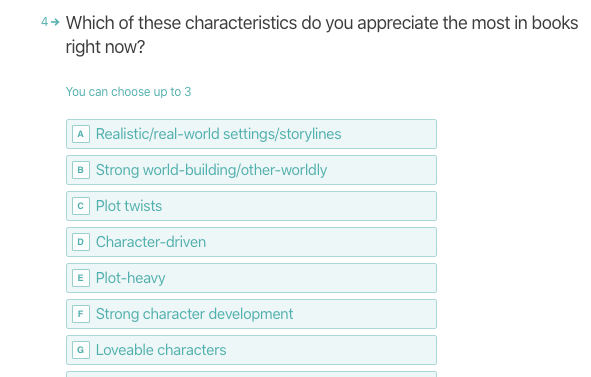Viewport: 591px width, 377px height.
Task: Click the F key badge icon
Action: pos(81,314)
